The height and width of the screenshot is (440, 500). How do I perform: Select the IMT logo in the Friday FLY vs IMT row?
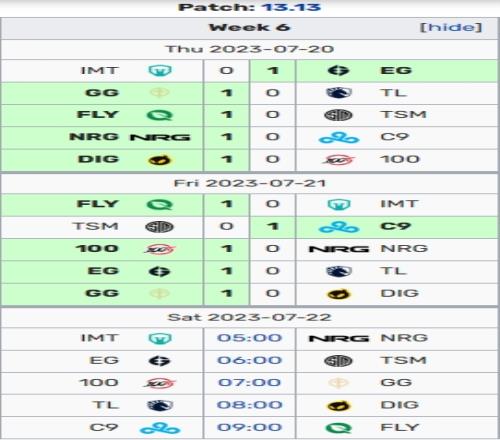point(338,204)
